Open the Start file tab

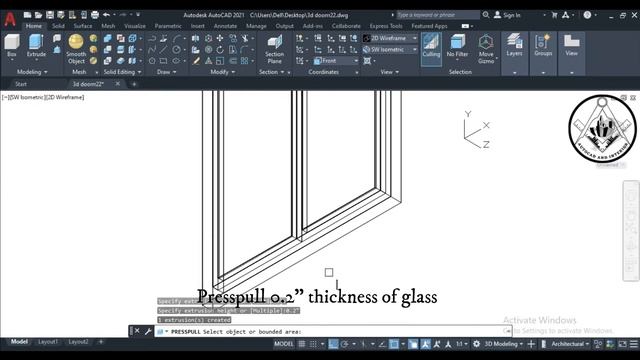click(21, 84)
